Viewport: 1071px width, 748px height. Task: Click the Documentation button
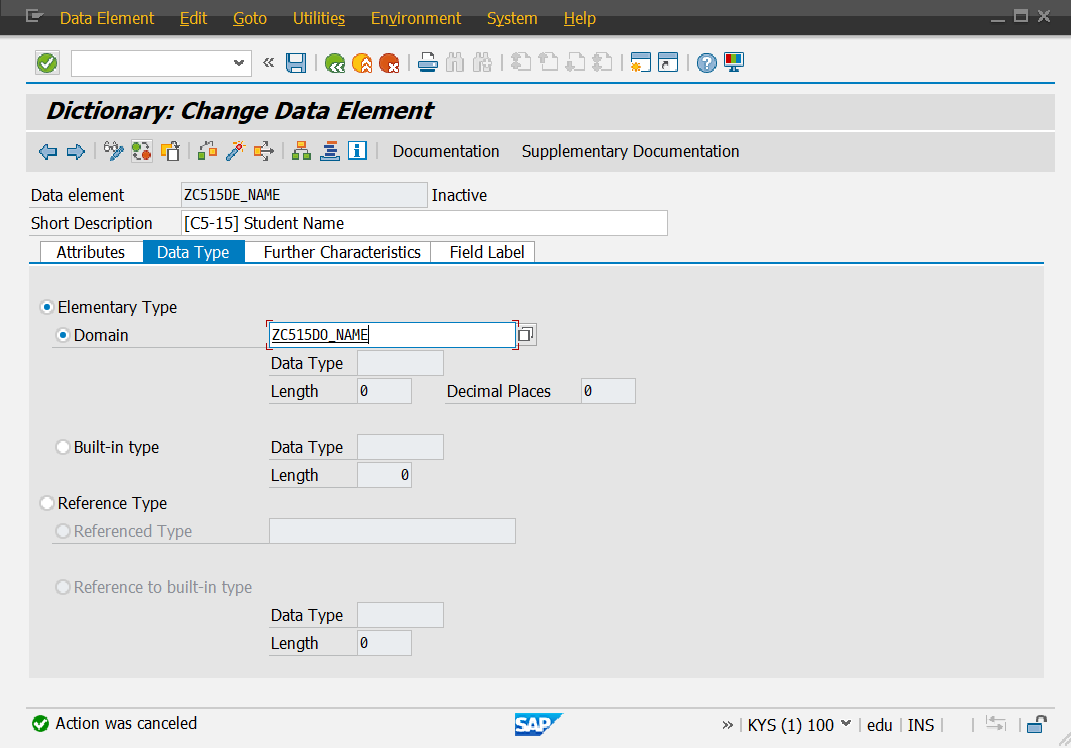(446, 152)
